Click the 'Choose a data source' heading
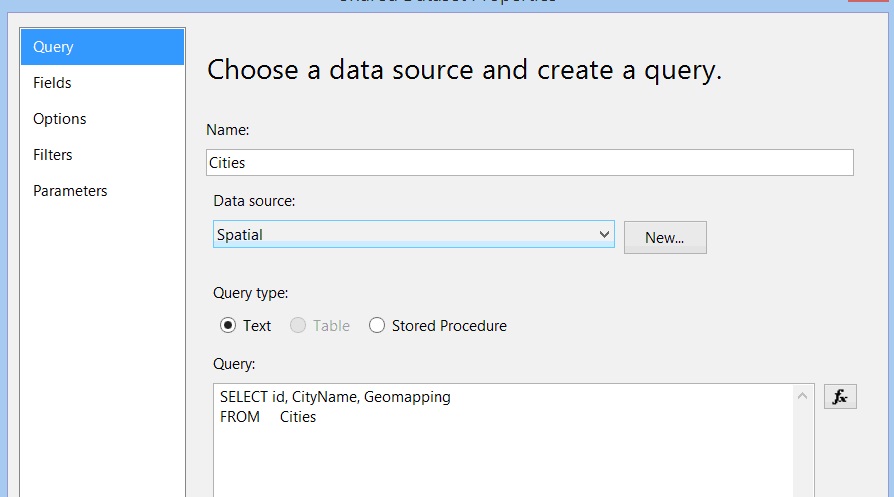The width and height of the screenshot is (894, 497). (x=464, y=70)
